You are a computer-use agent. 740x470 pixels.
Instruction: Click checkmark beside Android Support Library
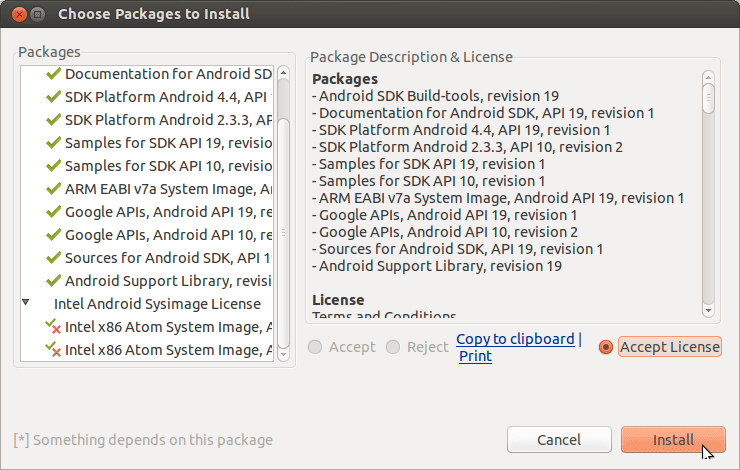(x=53, y=281)
